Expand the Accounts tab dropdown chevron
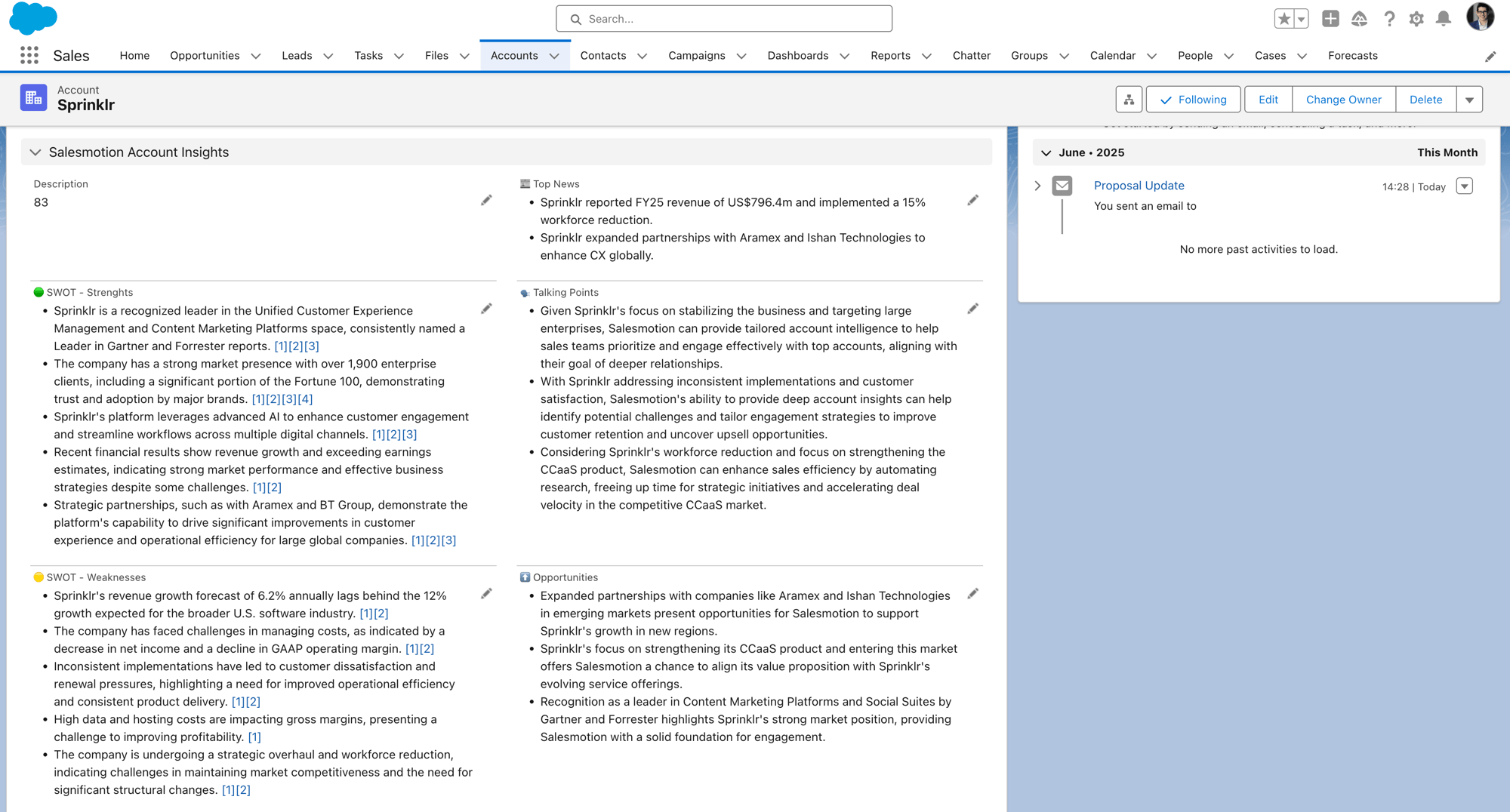This screenshot has height=812, width=1510. [554, 56]
